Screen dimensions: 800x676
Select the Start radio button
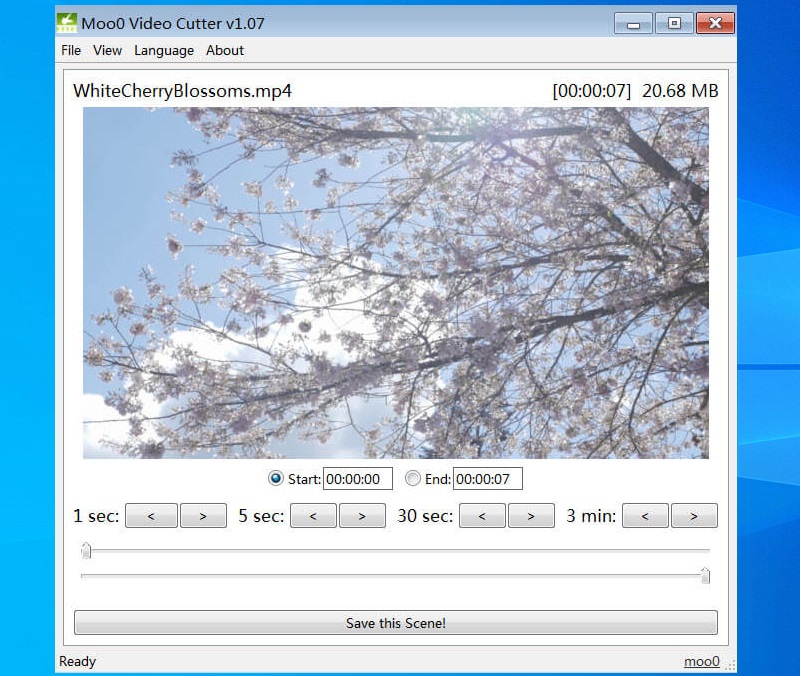pos(276,479)
